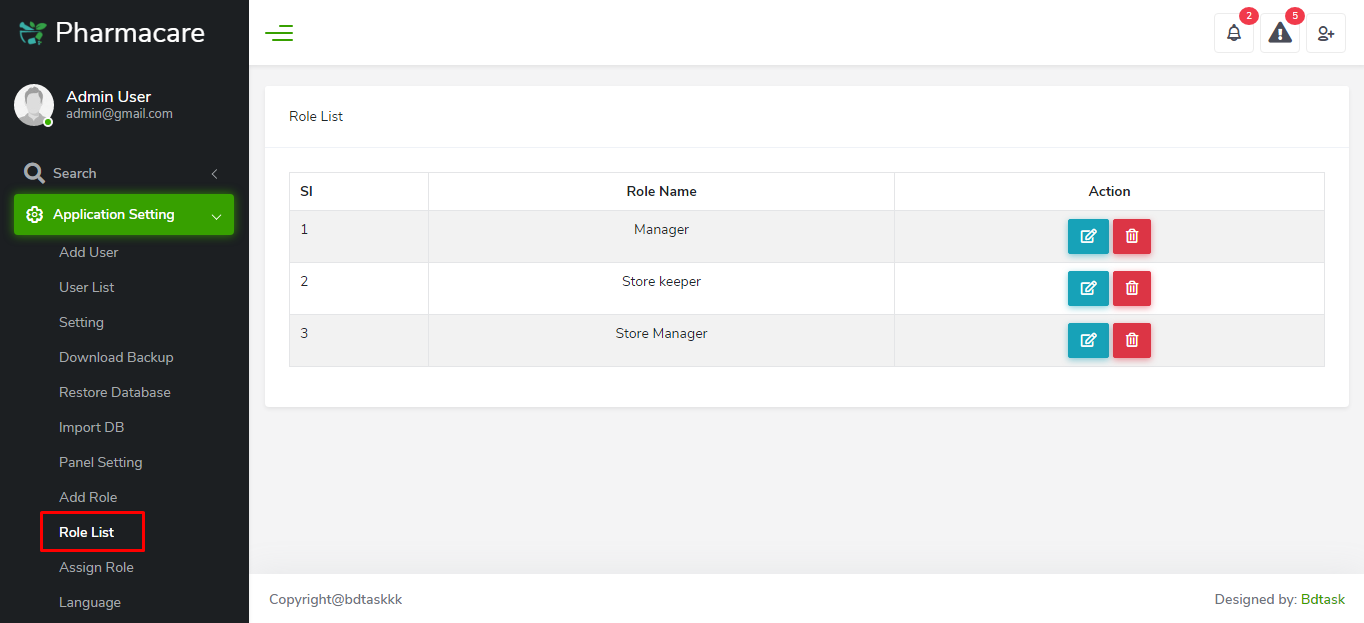
Task: Delete the Store Manager role
Action: coord(1132,341)
